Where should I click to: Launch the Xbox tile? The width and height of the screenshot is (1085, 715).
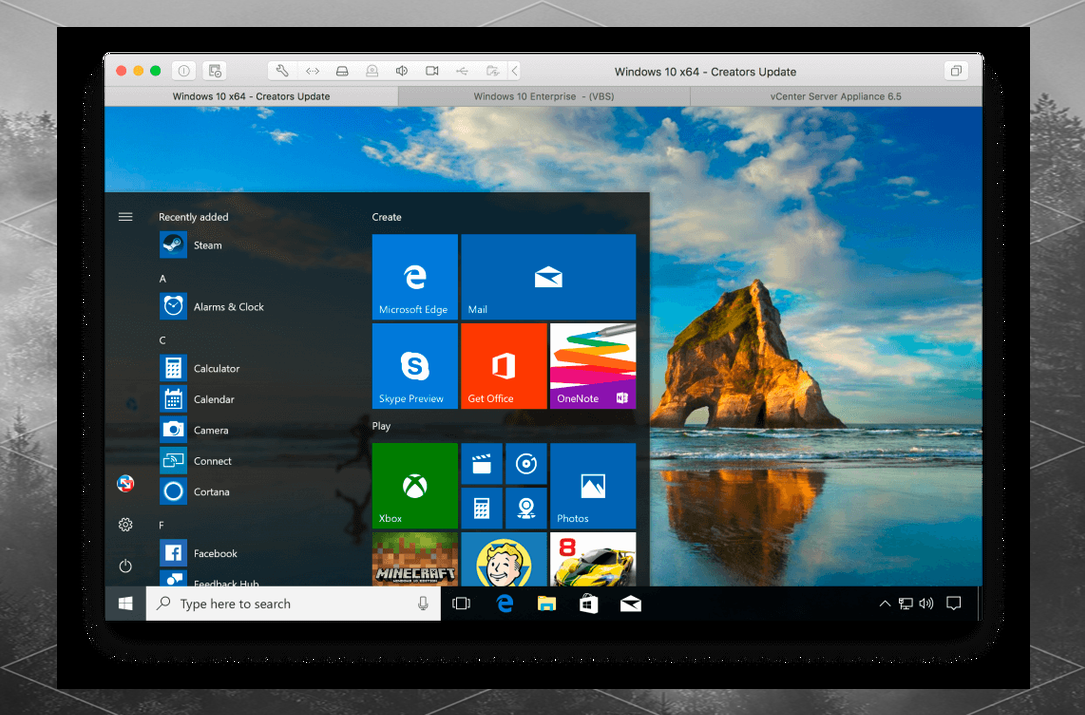[414, 486]
